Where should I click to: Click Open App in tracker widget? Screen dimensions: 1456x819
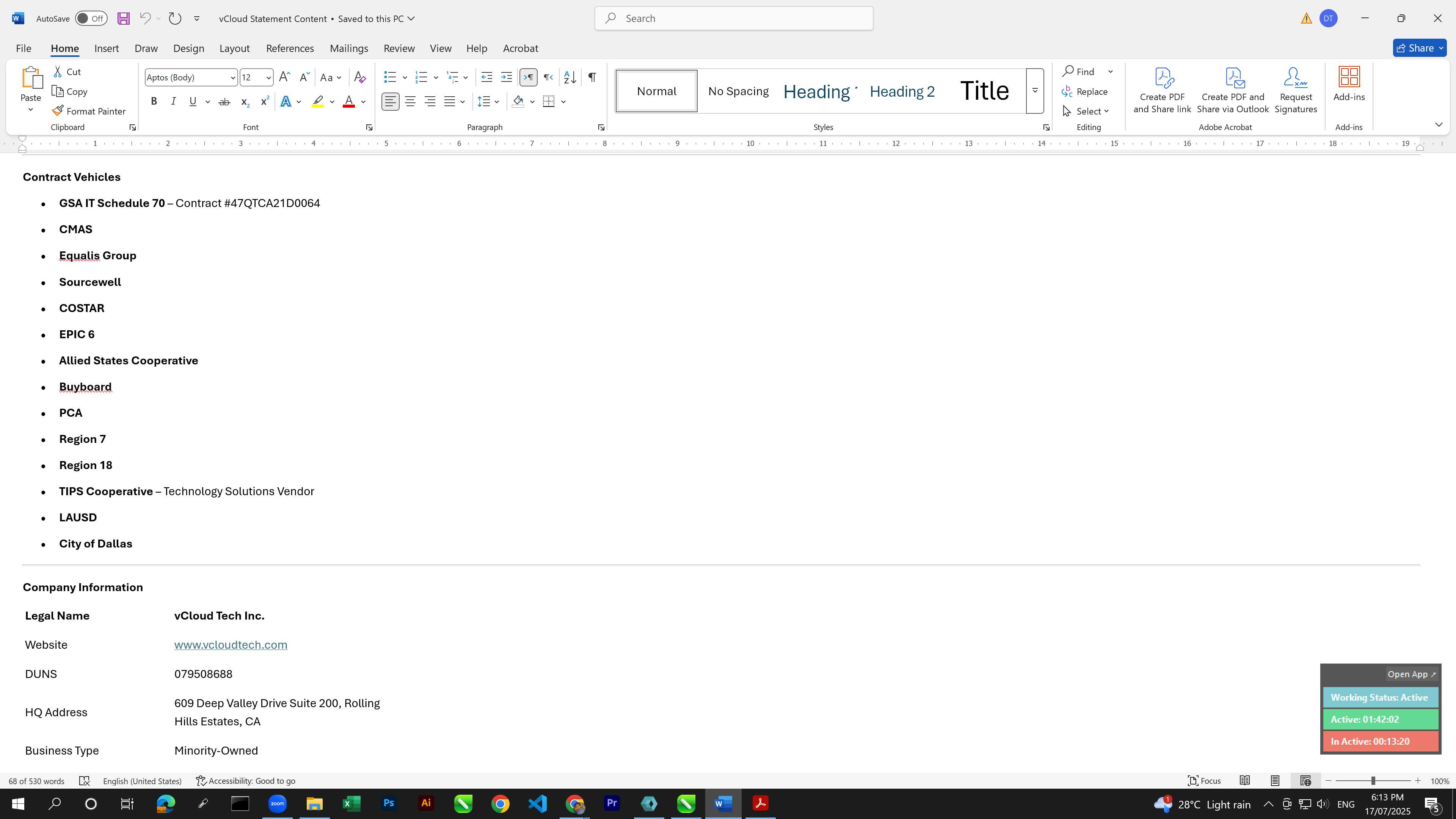point(1411,674)
